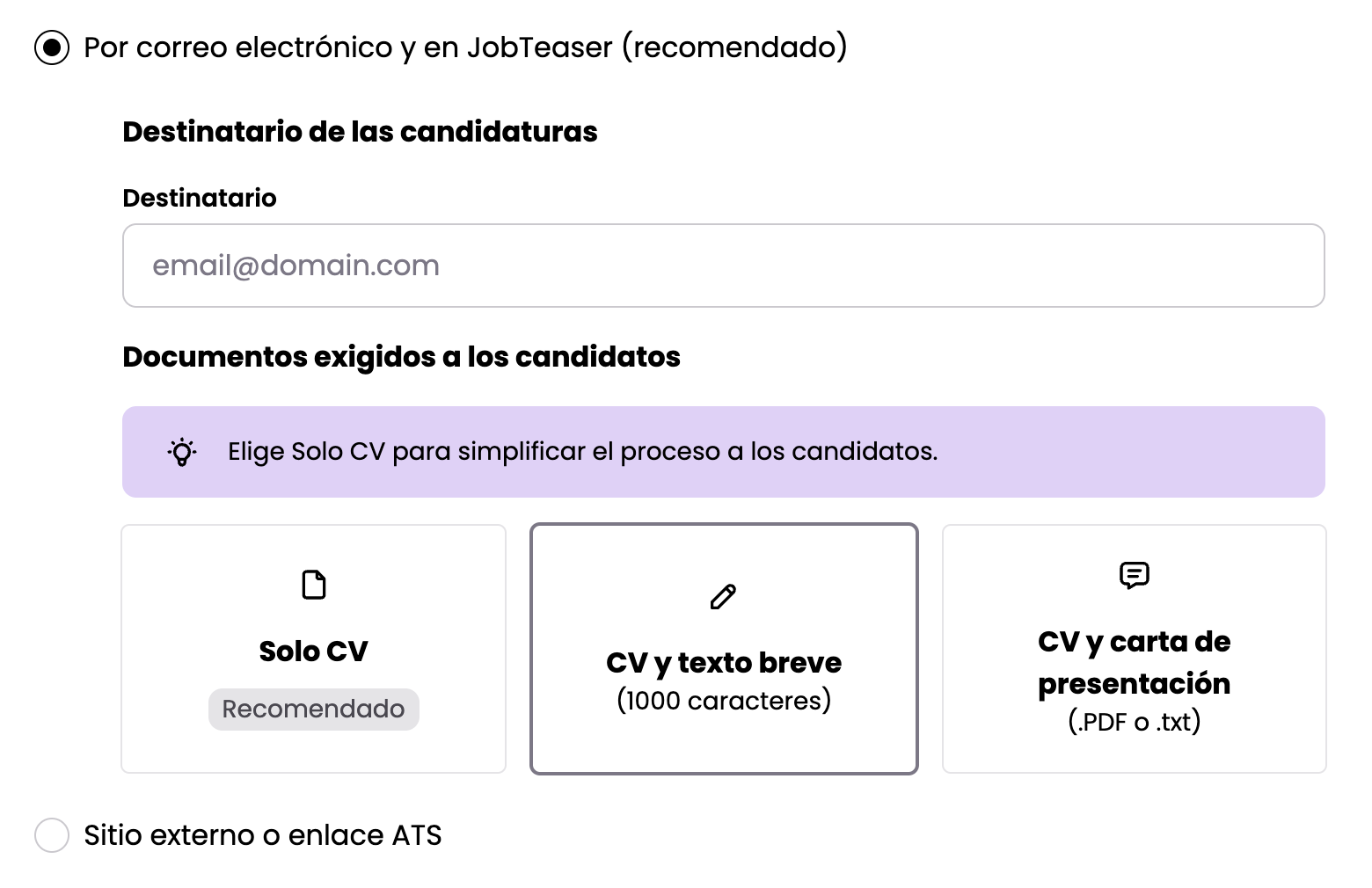The width and height of the screenshot is (1372, 888).
Task: Click the lightbulb tip icon
Action: pyautogui.click(x=182, y=452)
